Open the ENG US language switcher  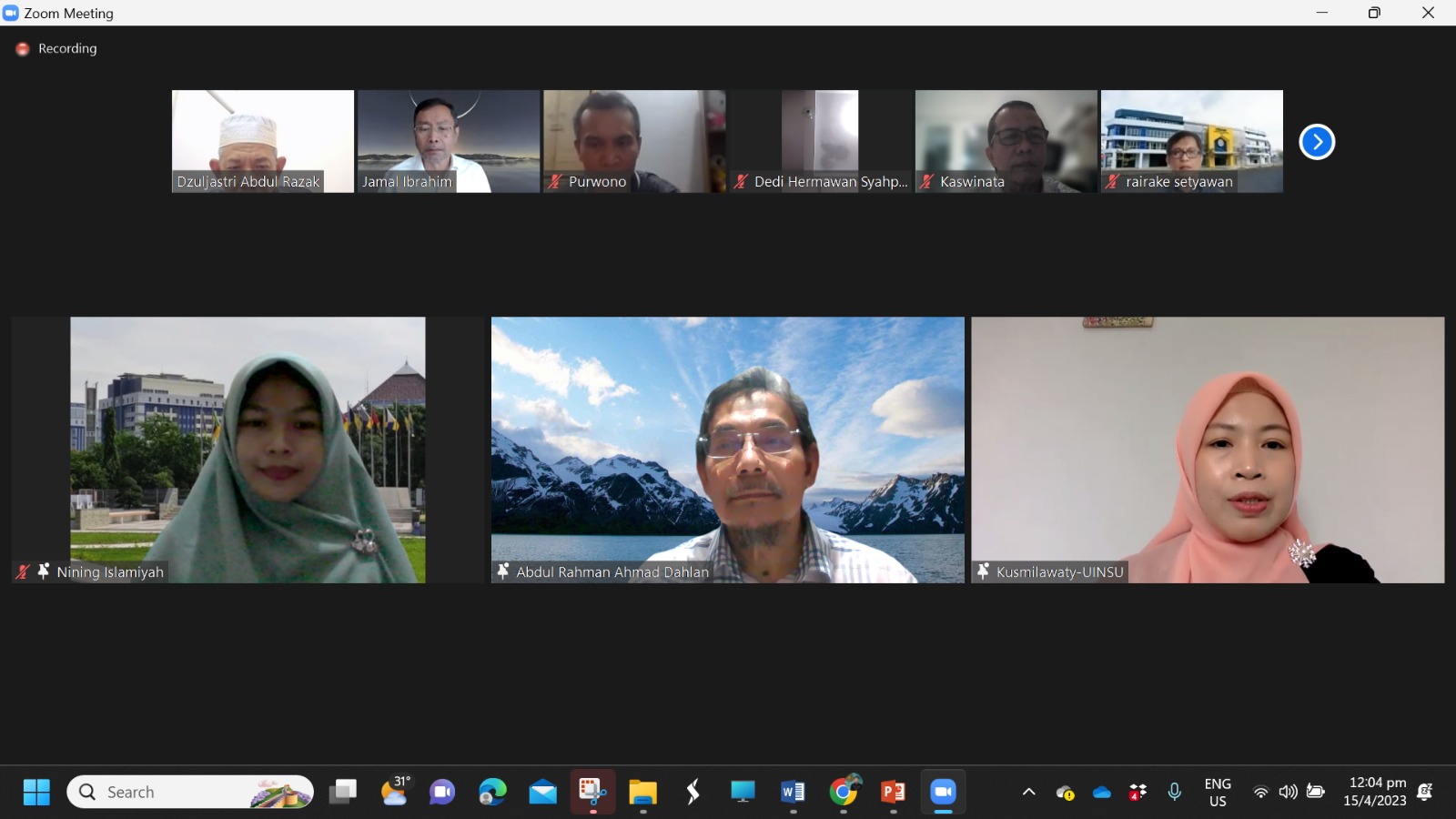pos(1217,792)
